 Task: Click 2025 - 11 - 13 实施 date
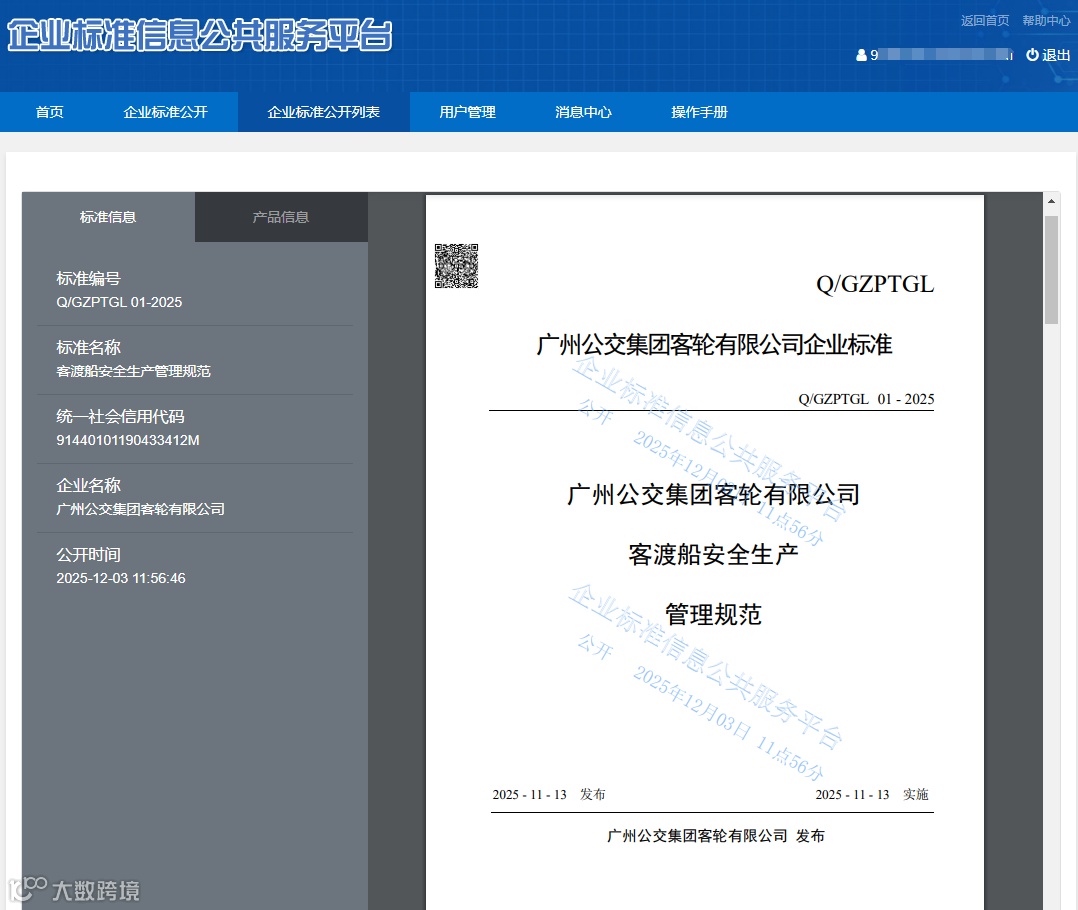coord(872,795)
